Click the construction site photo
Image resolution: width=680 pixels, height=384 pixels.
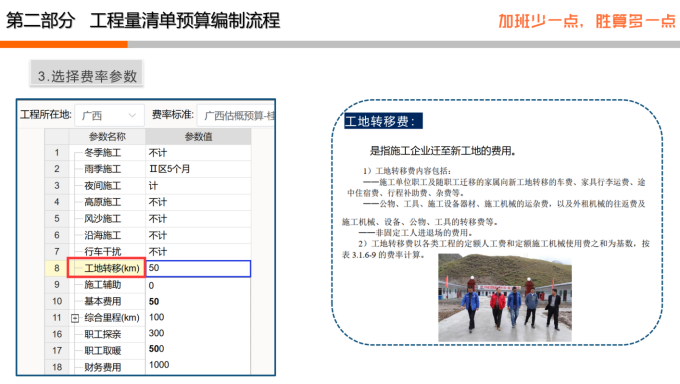pos(504,298)
